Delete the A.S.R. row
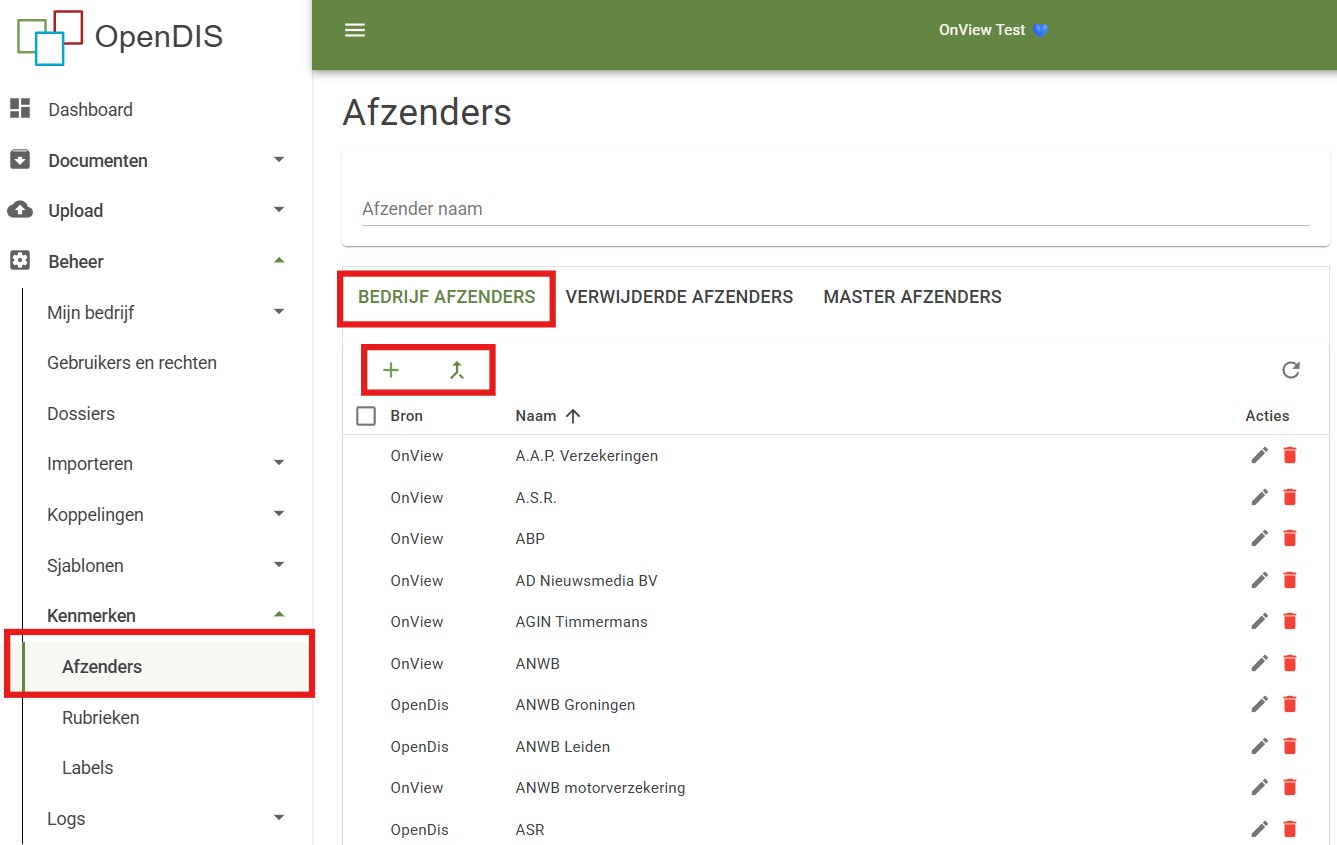 [1290, 497]
